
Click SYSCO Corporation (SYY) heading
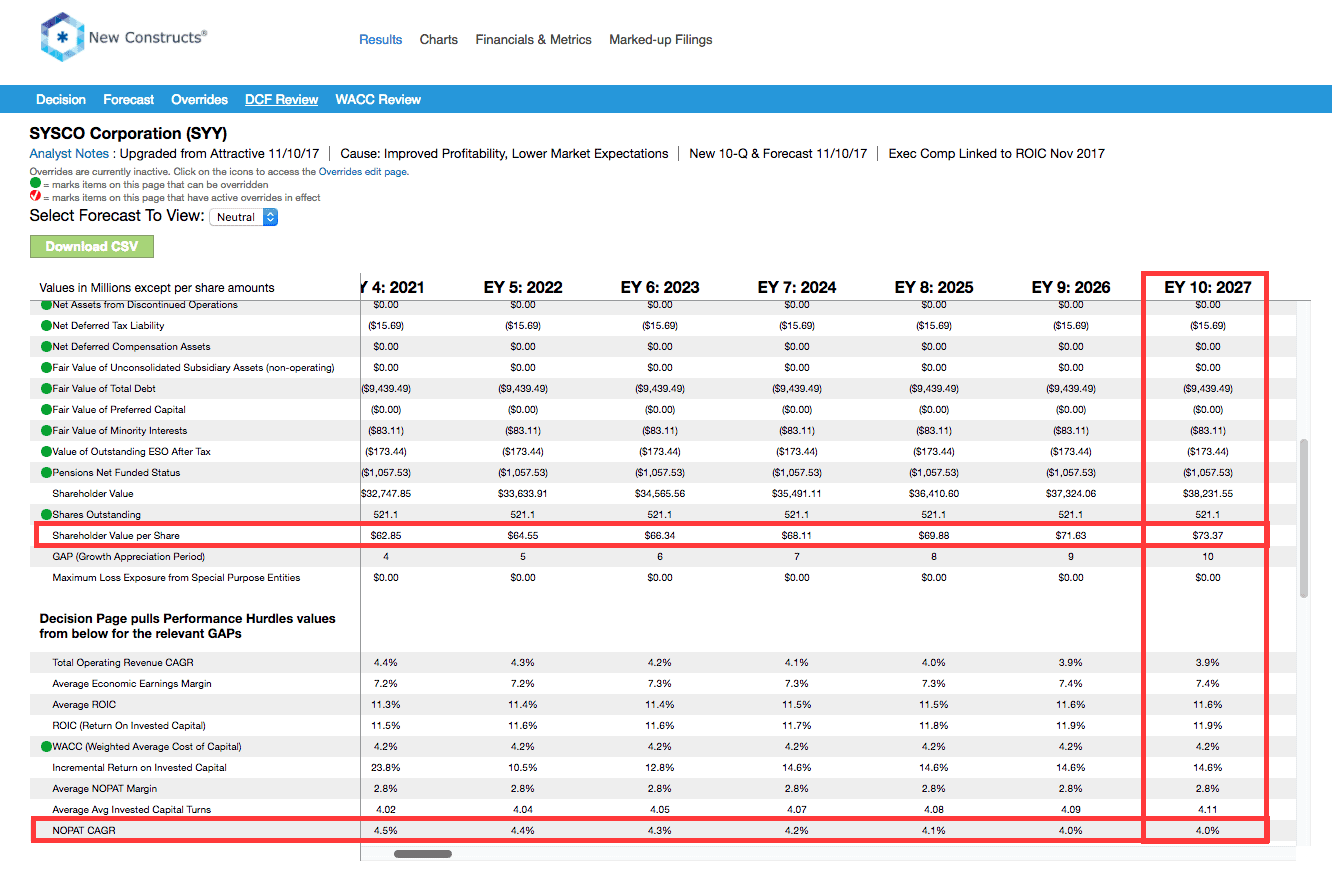point(128,133)
